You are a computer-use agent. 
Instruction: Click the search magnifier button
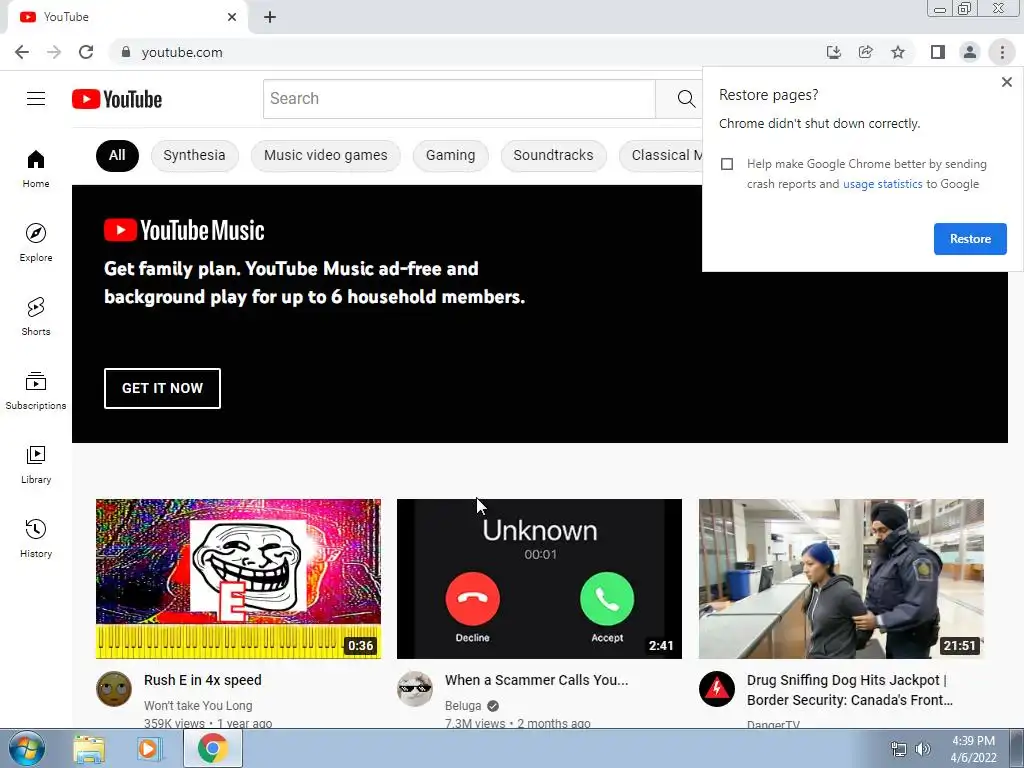click(685, 99)
